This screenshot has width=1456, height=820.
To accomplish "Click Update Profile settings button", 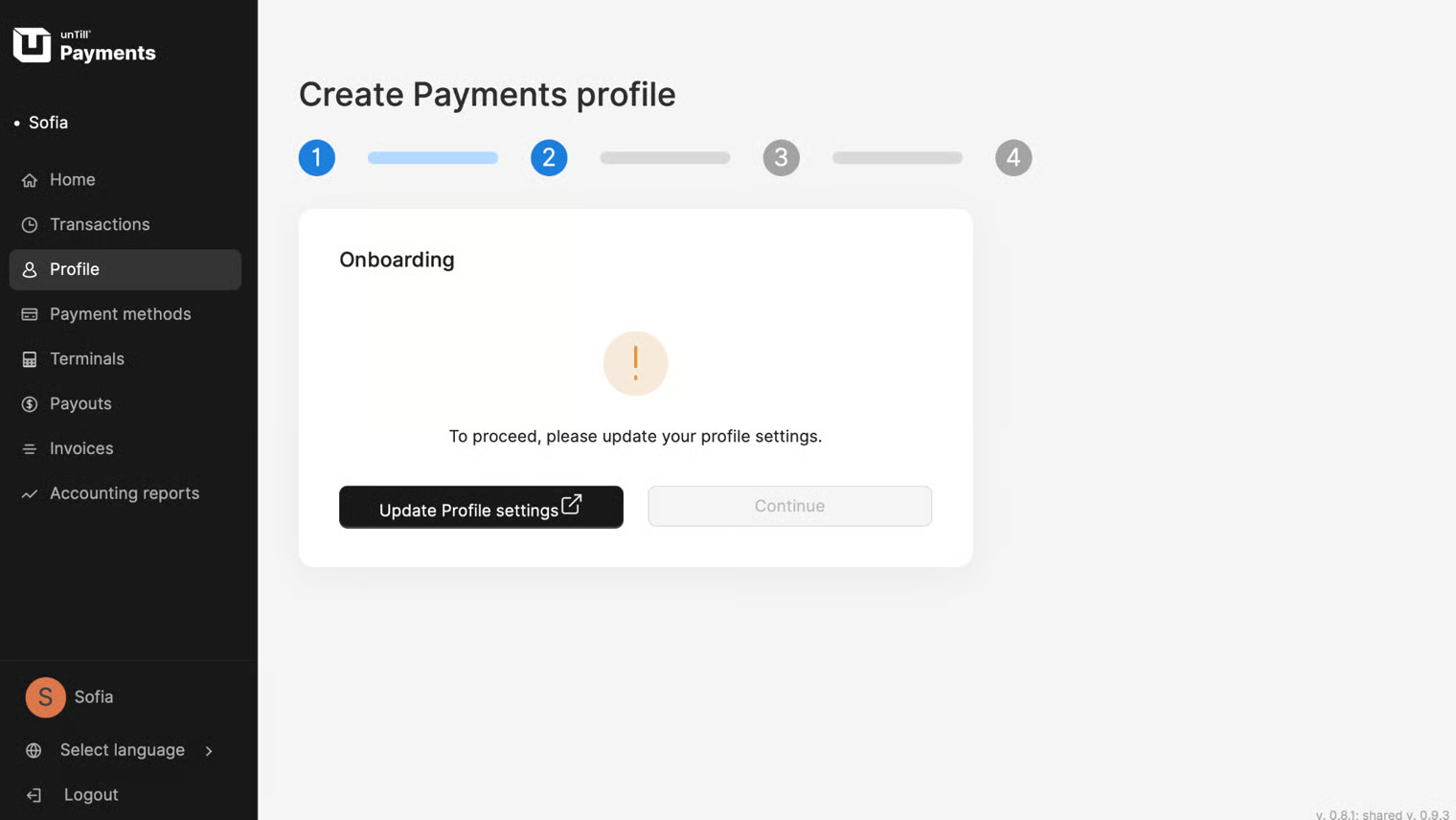I will tap(481, 507).
